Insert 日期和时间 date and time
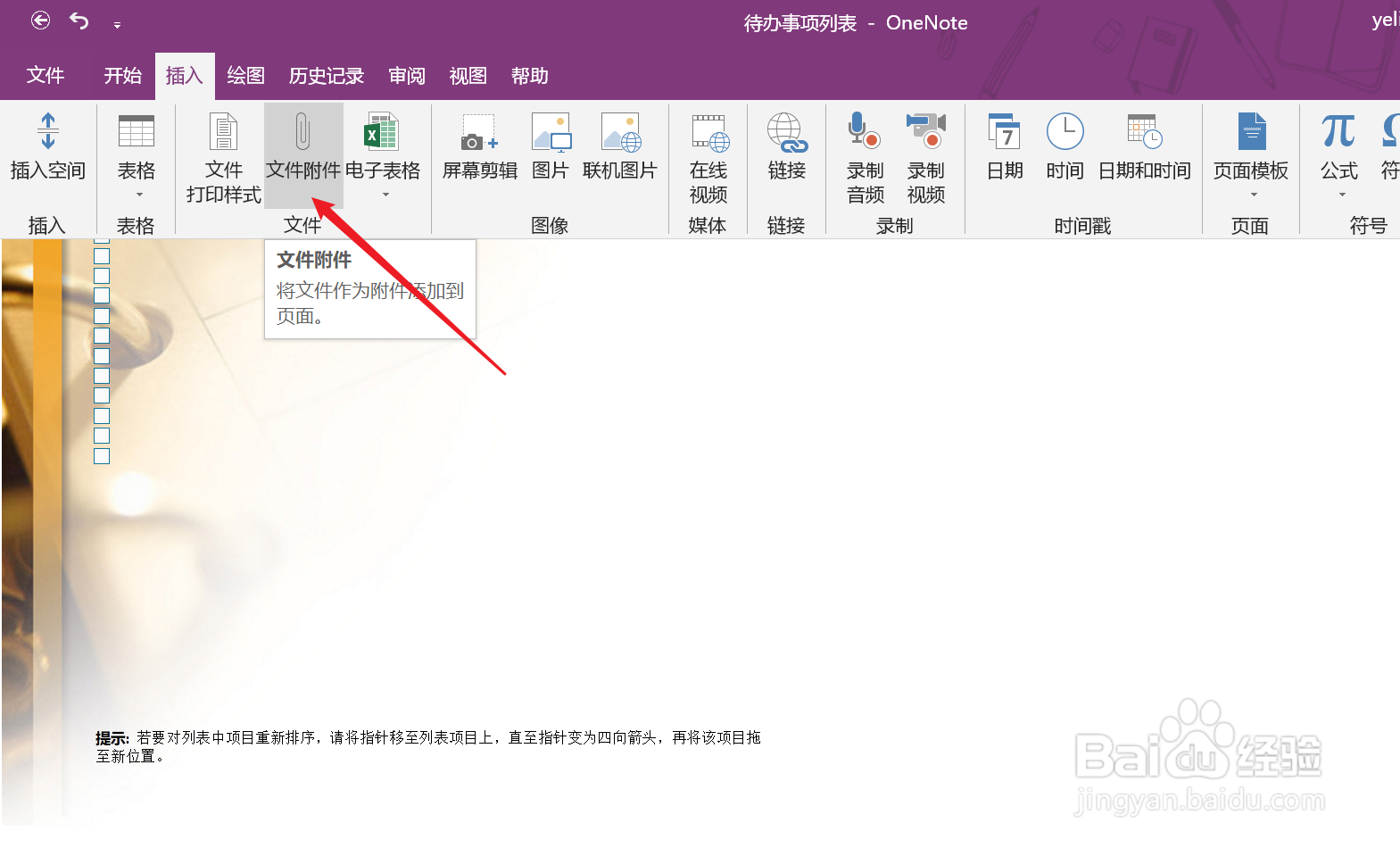The width and height of the screenshot is (1400, 848). tap(1144, 147)
